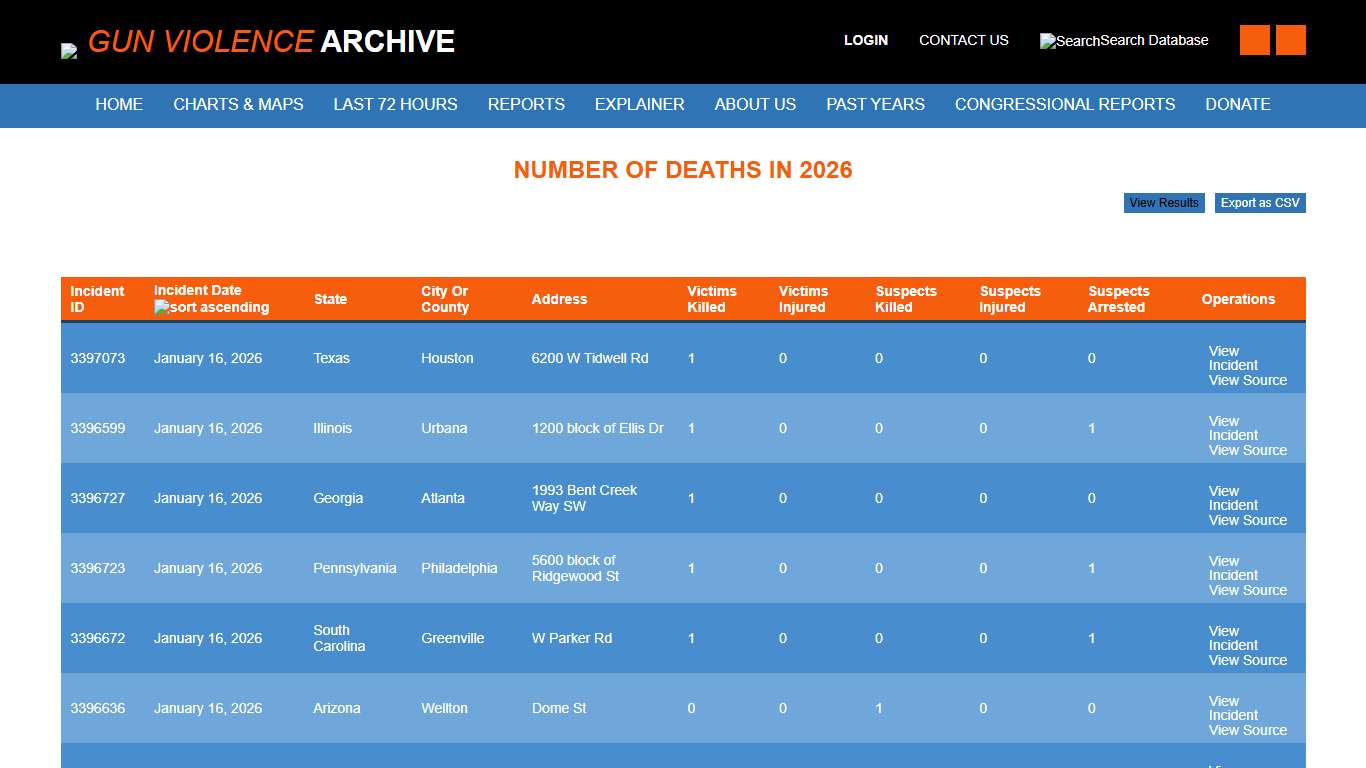Click View Source for incident 3397073
Viewport: 1366px width, 768px height.
point(1248,380)
